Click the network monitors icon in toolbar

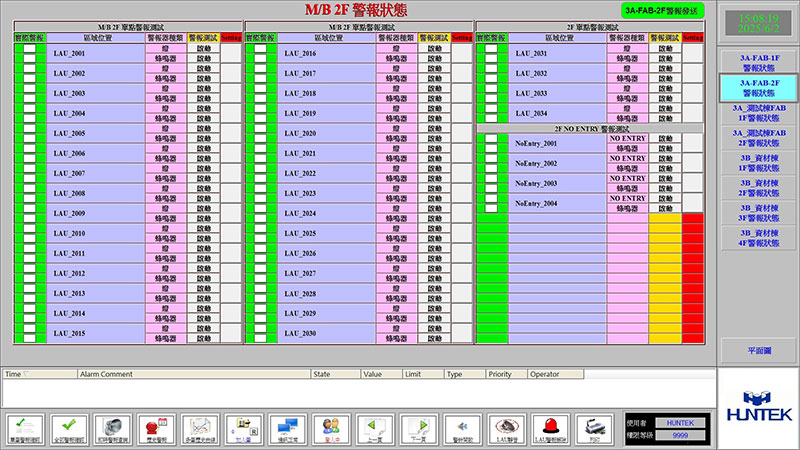point(285,427)
